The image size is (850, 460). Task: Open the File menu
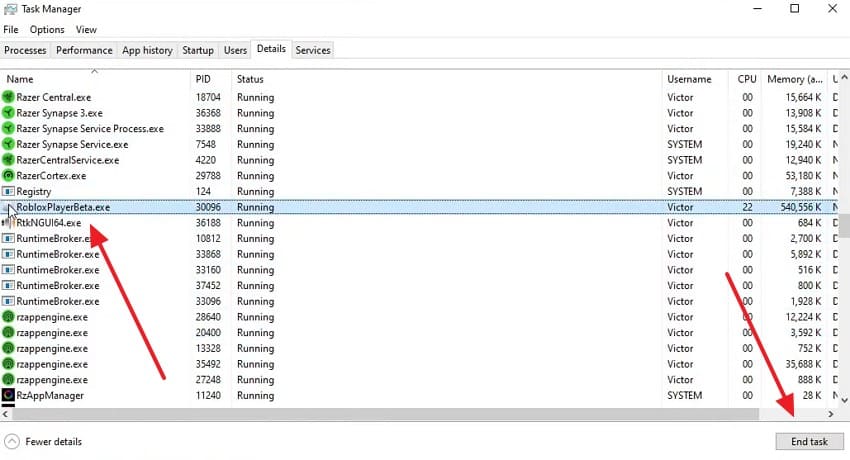point(11,30)
